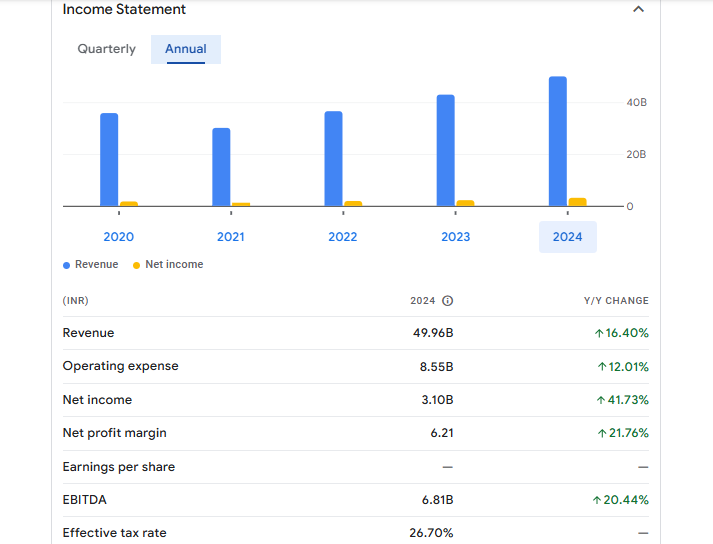Select highlighted year 2024 button
Image resolution: width=713 pixels, height=544 pixels.
567,237
